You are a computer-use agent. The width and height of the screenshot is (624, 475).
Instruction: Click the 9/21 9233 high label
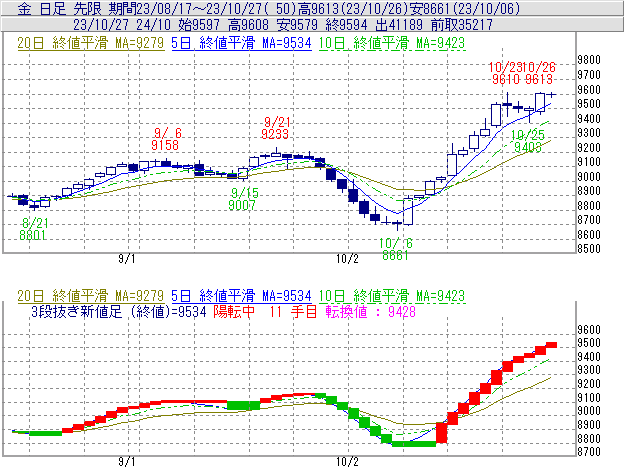pyautogui.click(x=275, y=128)
